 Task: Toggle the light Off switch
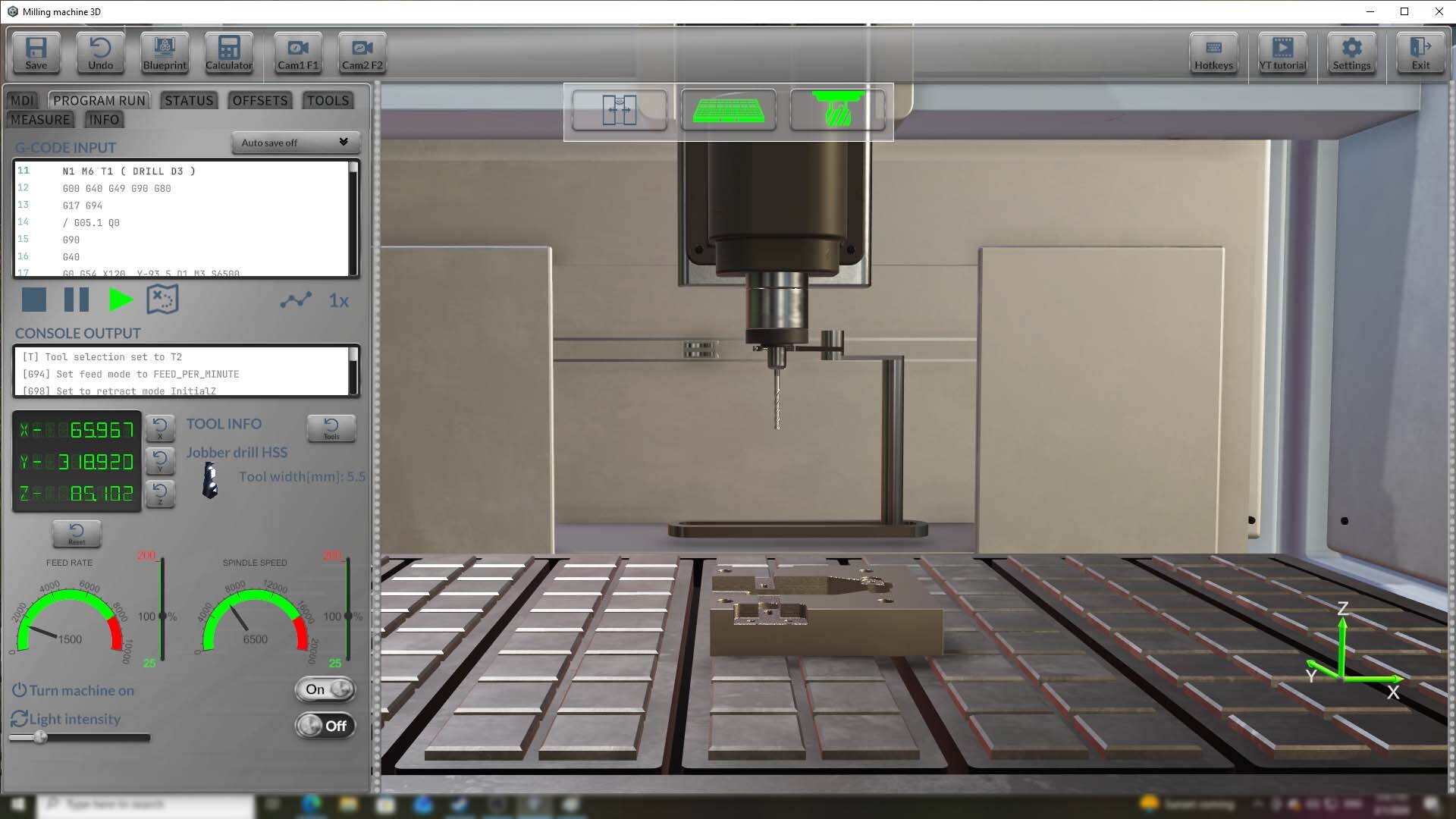(325, 726)
